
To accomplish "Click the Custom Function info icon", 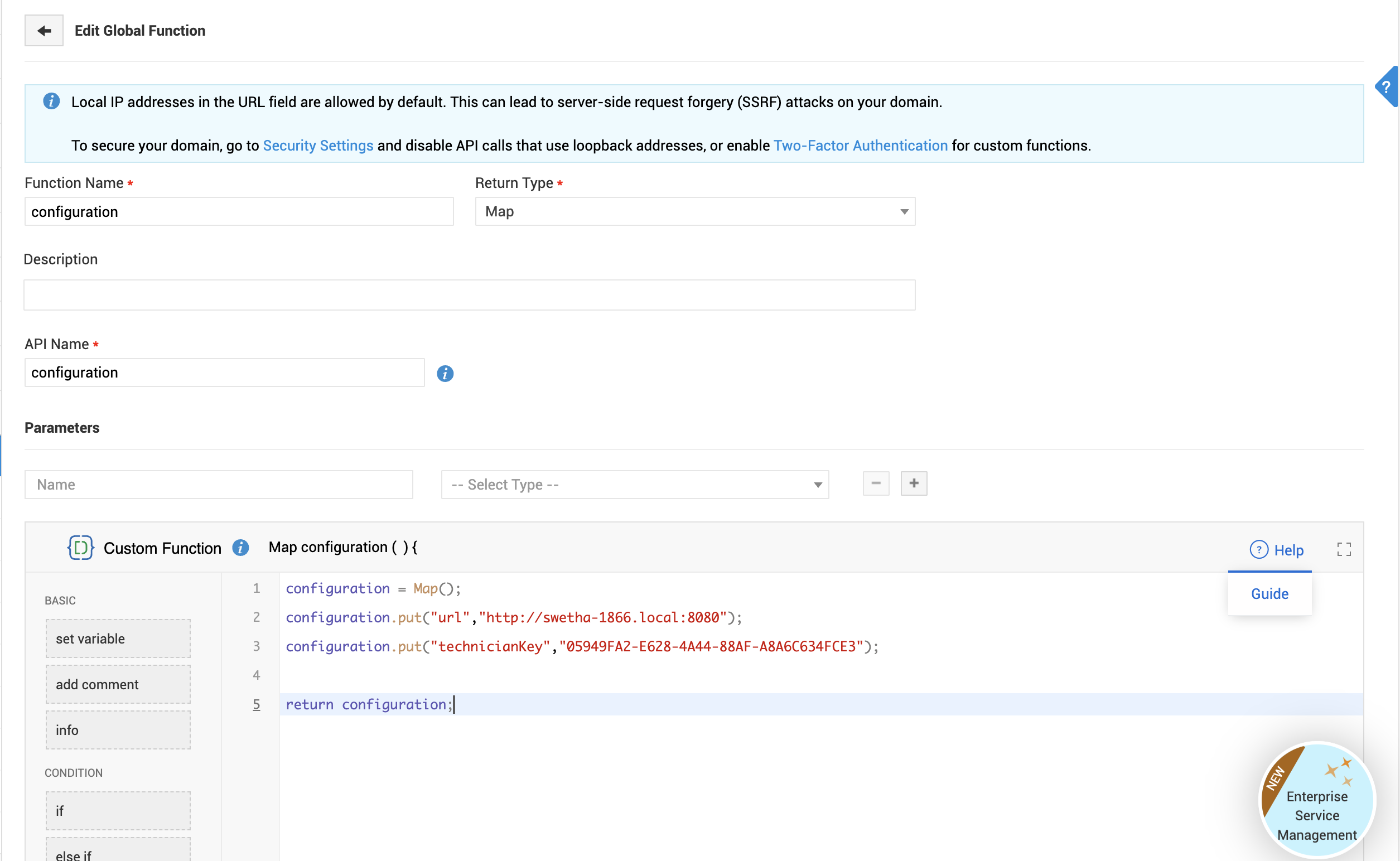I will pos(241,548).
